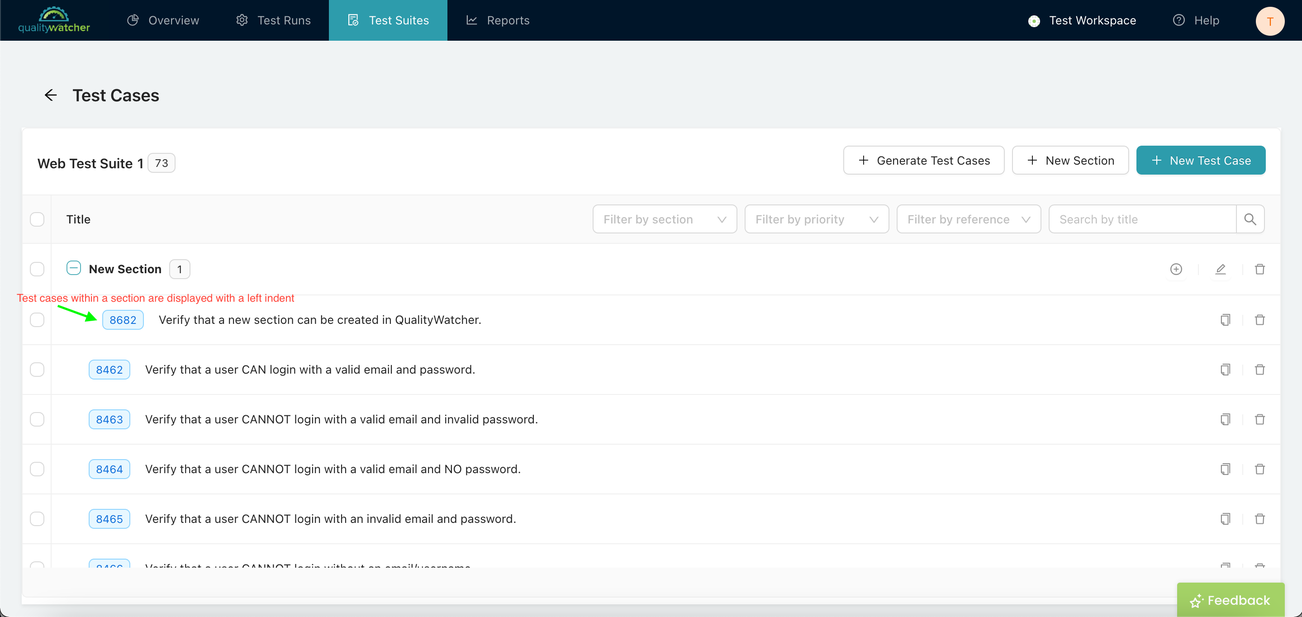Duplicate test case 8463 with the copy icon
Image resolution: width=1302 pixels, height=617 pixels.
tap(1225, 419)
